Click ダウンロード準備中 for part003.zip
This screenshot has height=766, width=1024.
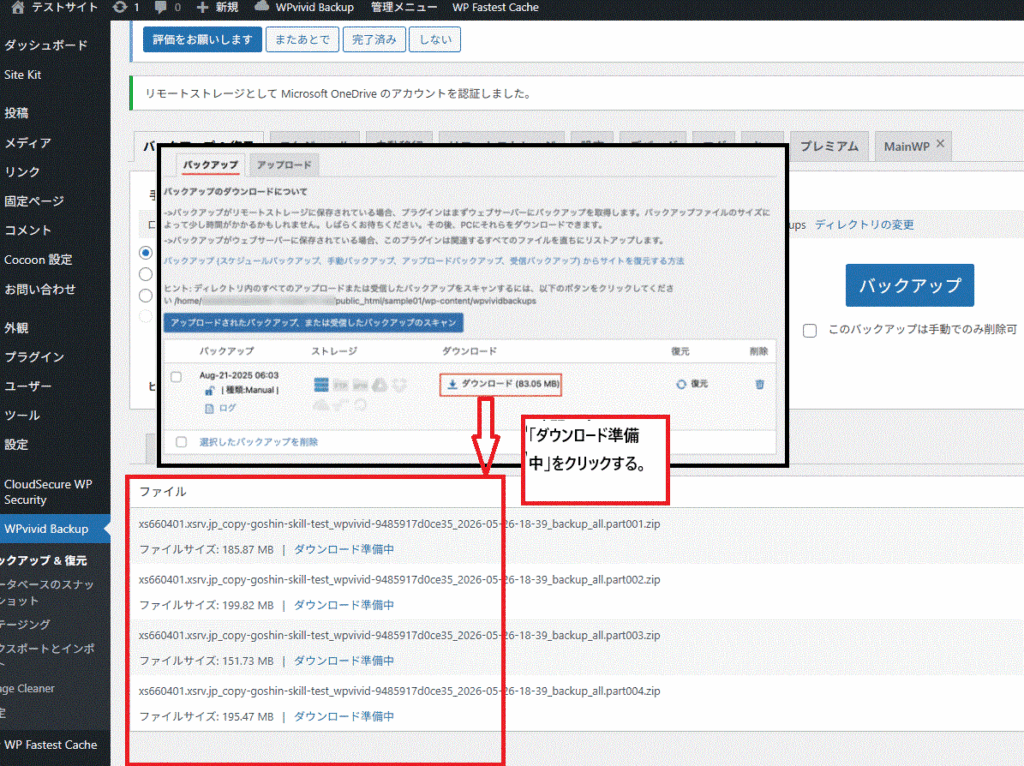tap(344, 660)
